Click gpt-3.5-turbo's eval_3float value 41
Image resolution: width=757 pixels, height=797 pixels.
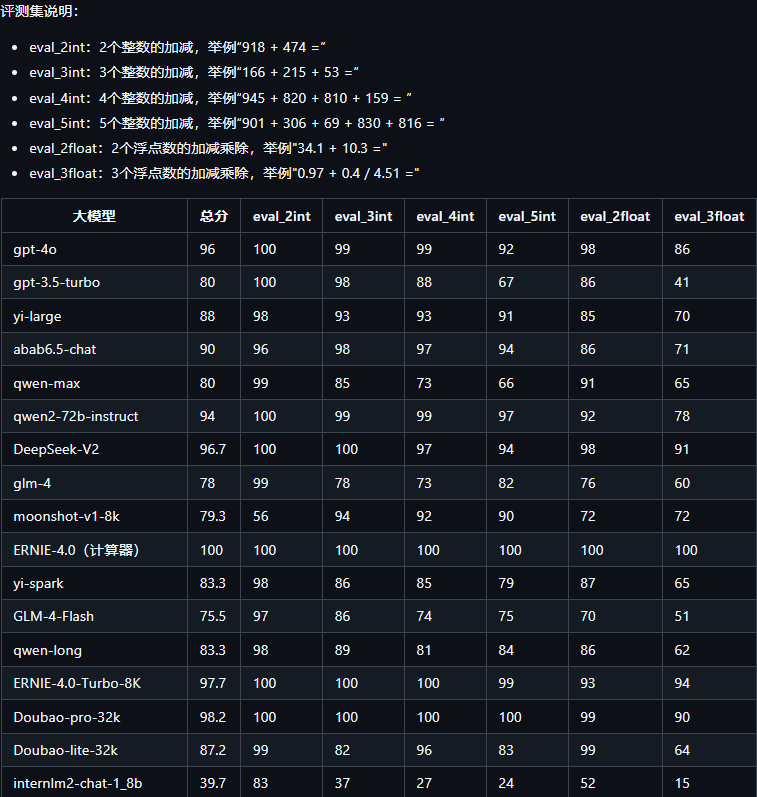(682, 282)
